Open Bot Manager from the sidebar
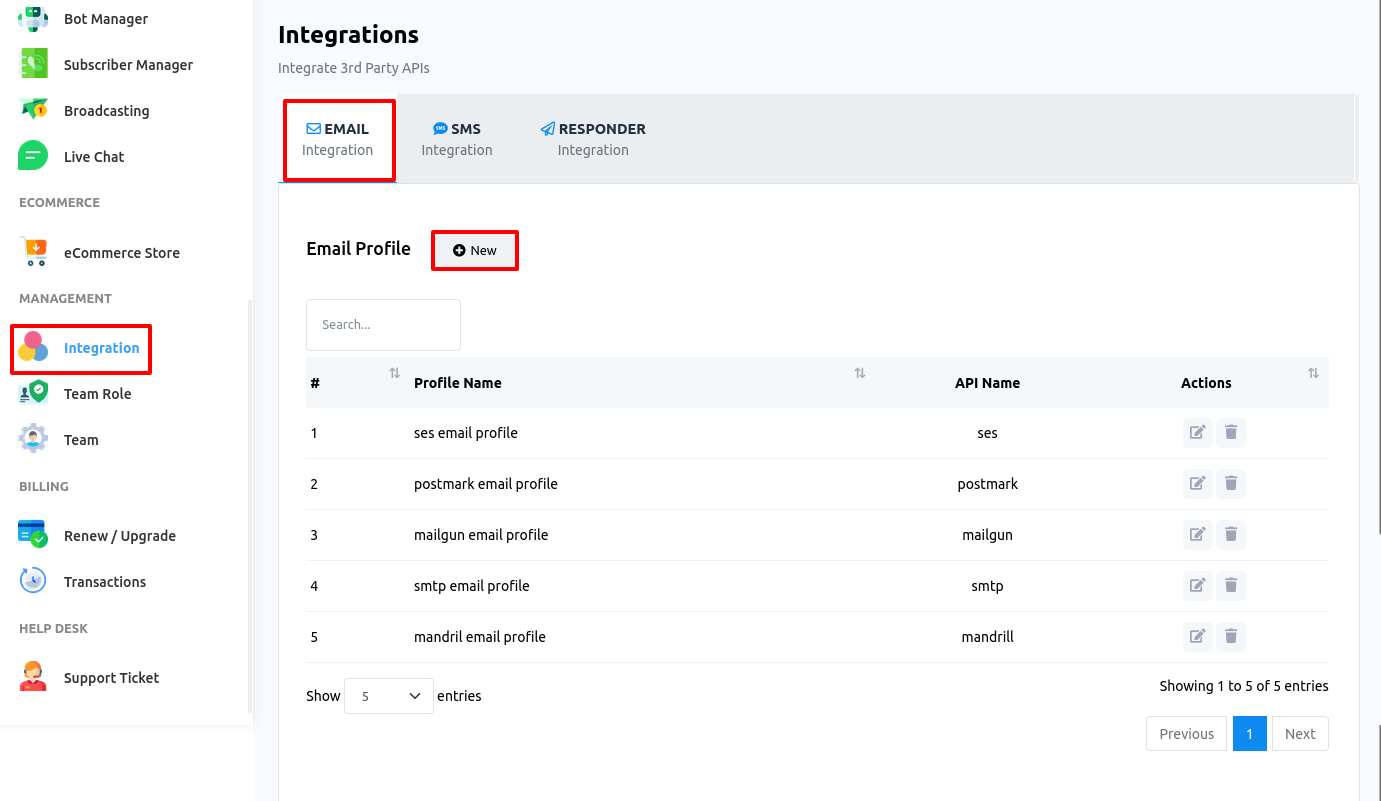1381x801 pixels. click(105, 19)
